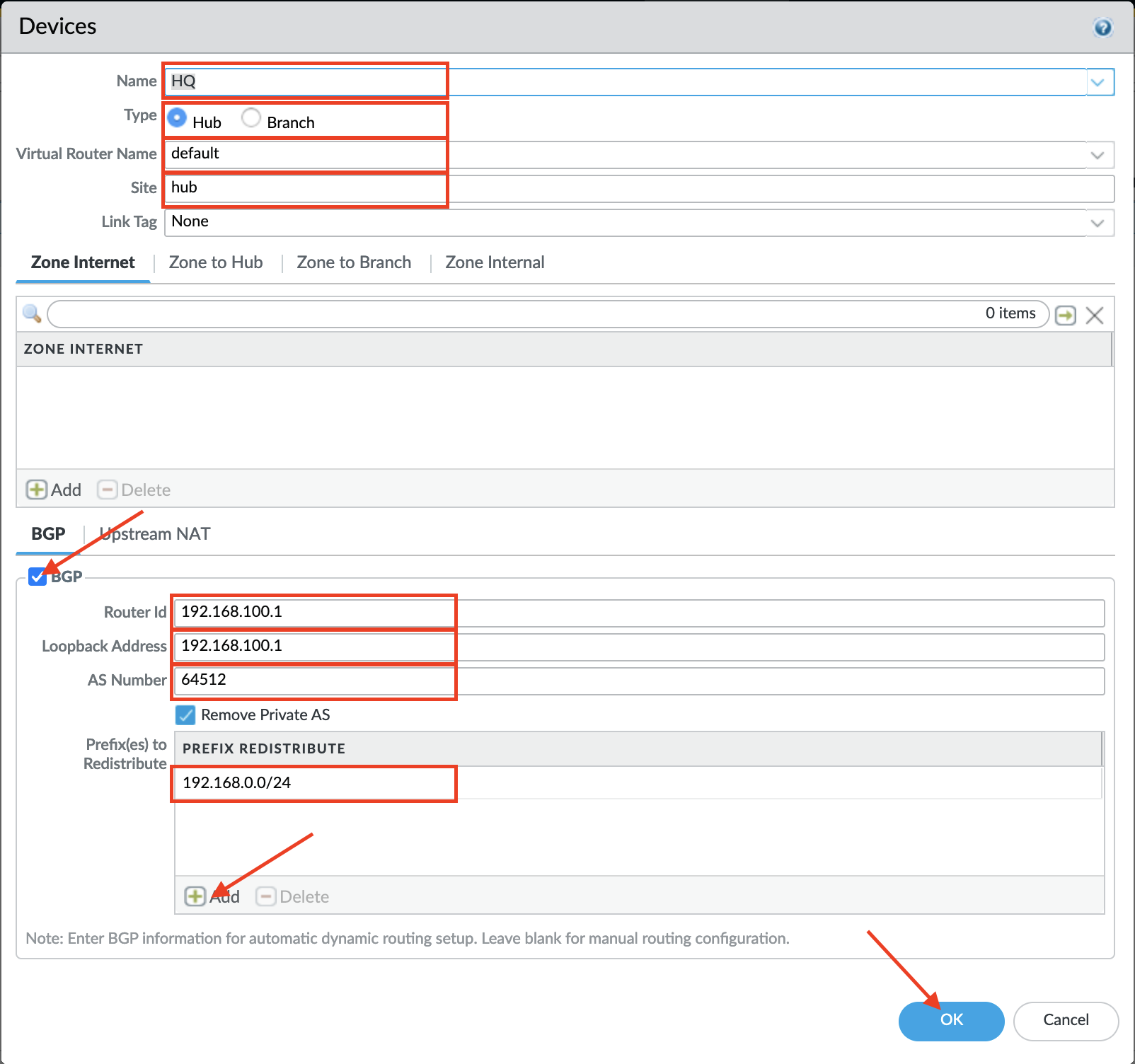Cancel the Devices dialog

pyautogui.click(x=1065, y=1020)
